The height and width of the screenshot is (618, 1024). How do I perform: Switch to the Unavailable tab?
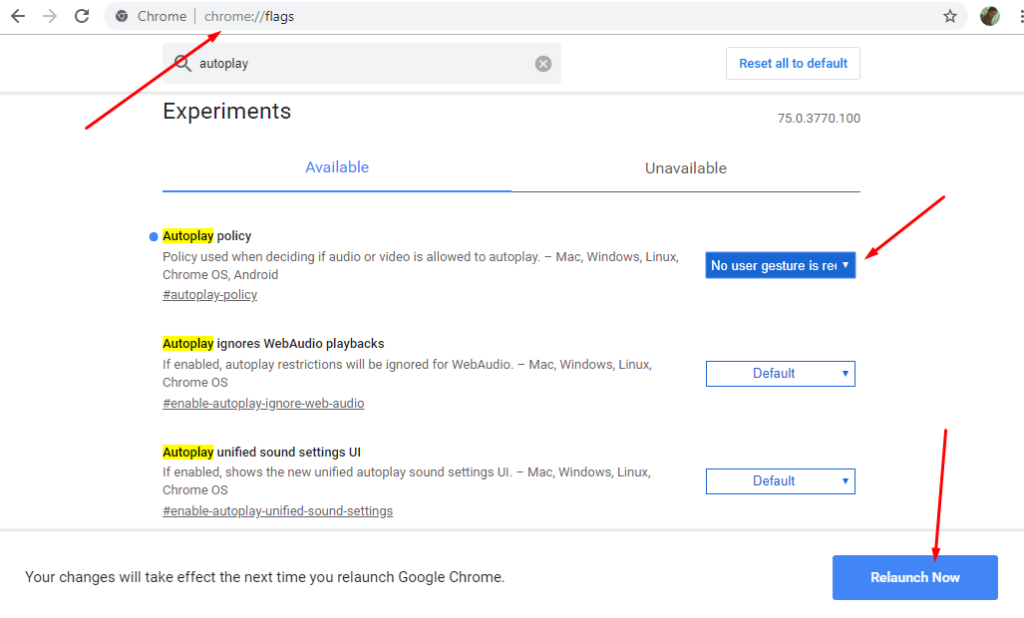685,168
